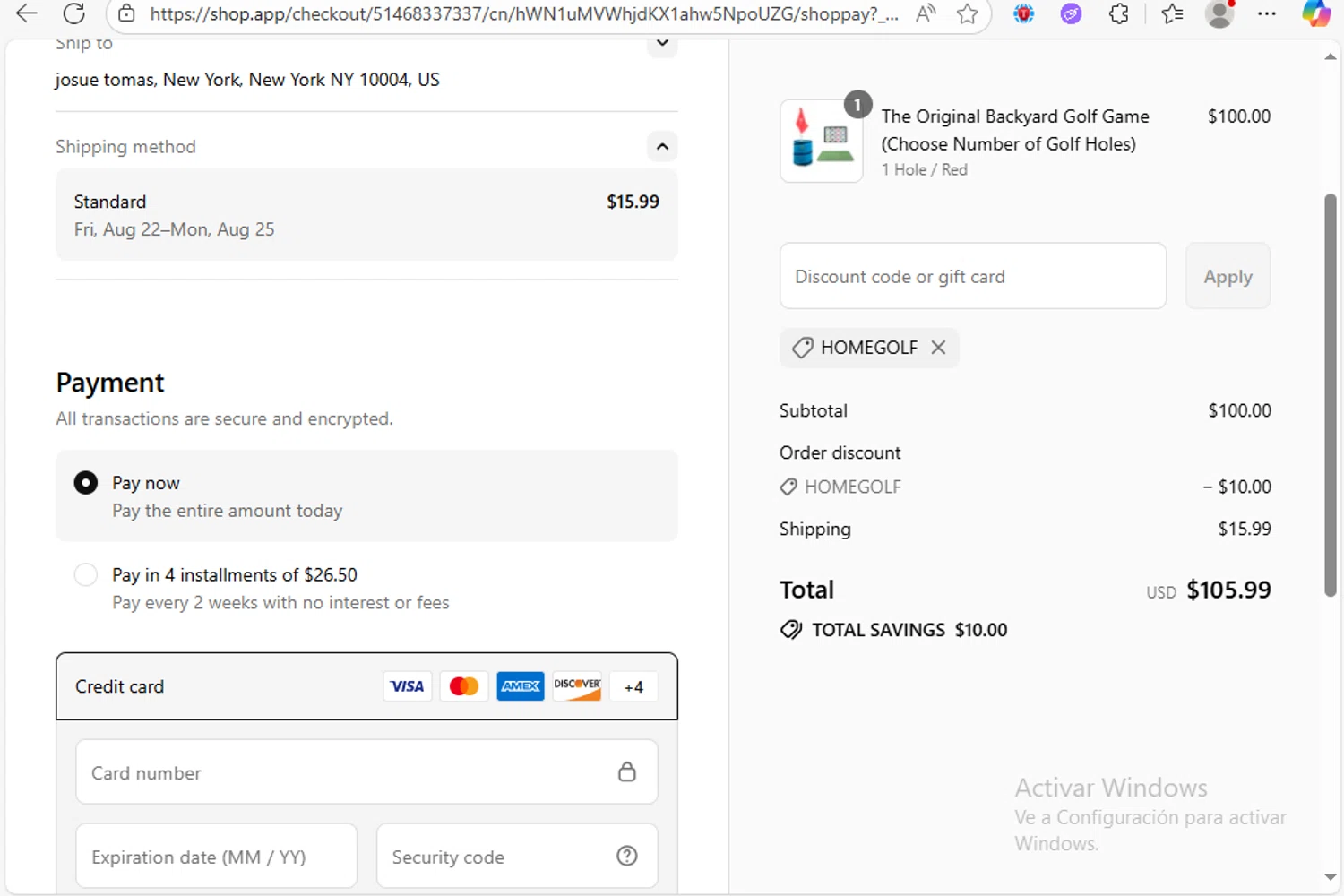Click the Apply discount button
Image resolution: width=1344 pixels, height=896 pixels.
click(x=1228, y=276)
